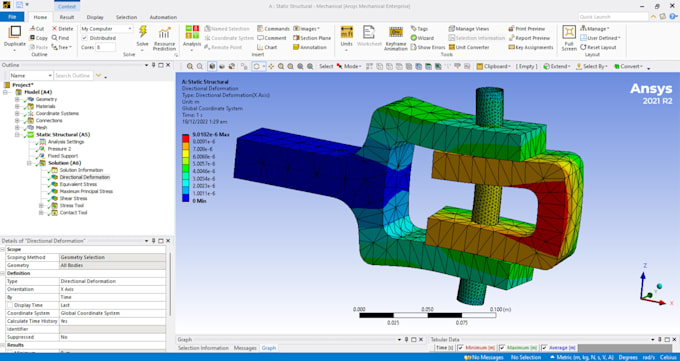Open the Select By dropdown

pos(592,66)
